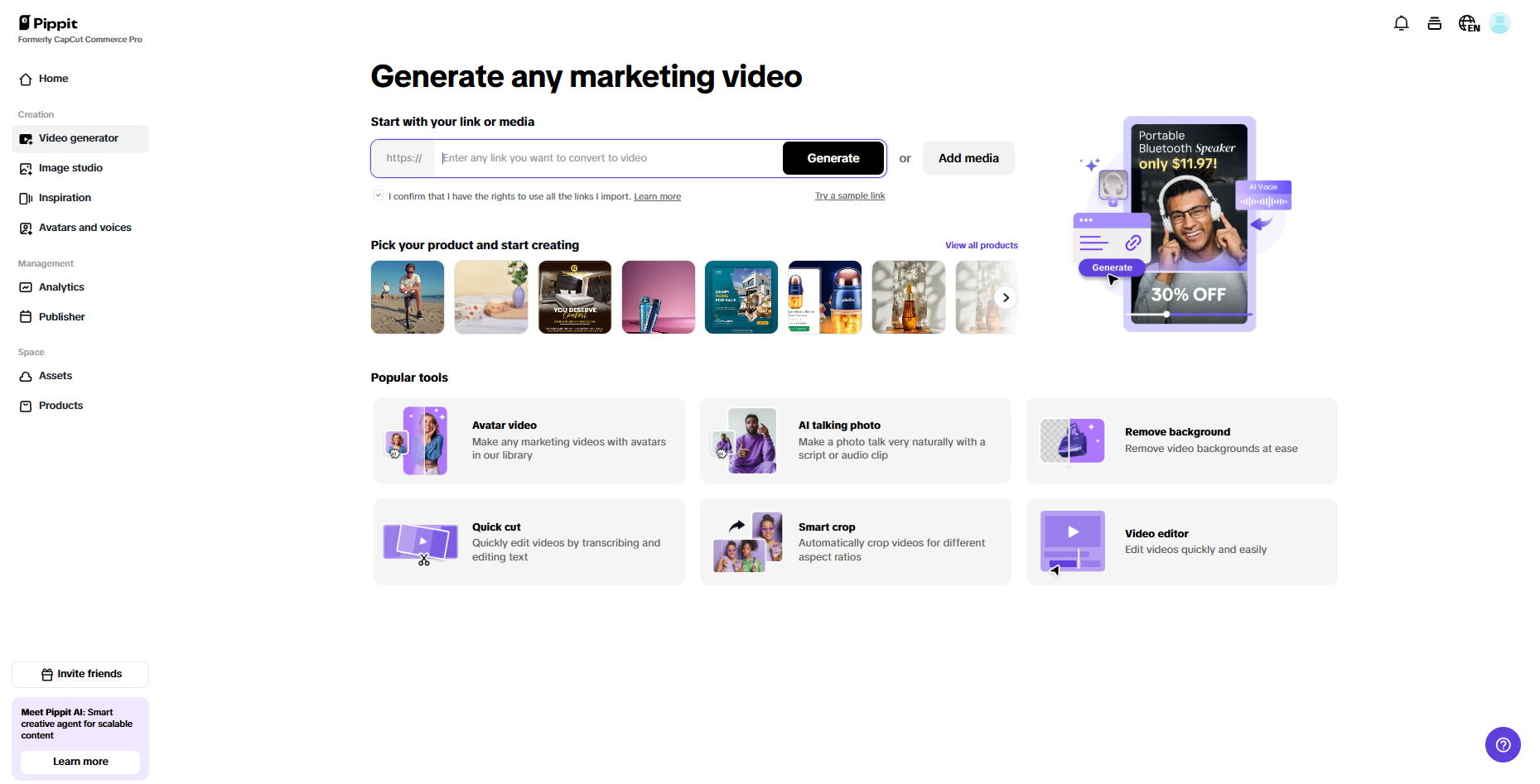Image resolution: width=1540 pixels, height=784 pixels.
Task: Select Video generator in navigation
Action: (79, 138)
